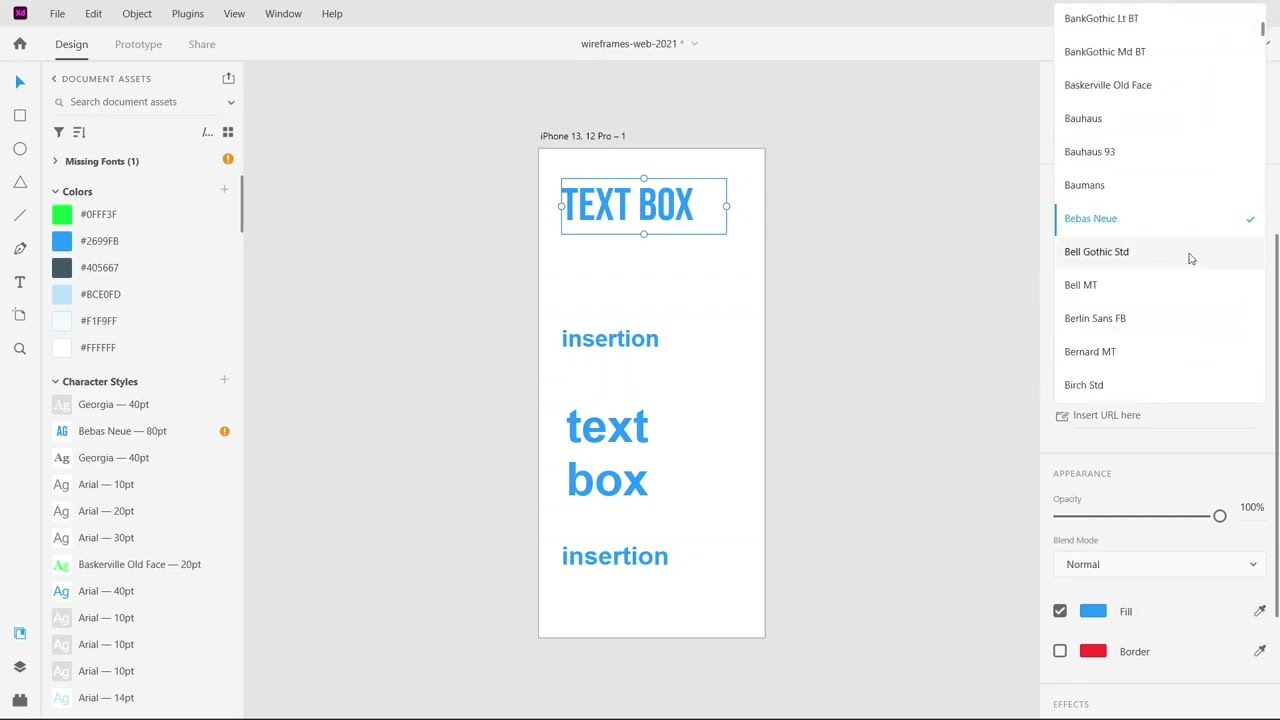Collapse the Character Styles section
This screenshot has width=1280, height=720.
[55, 381]
